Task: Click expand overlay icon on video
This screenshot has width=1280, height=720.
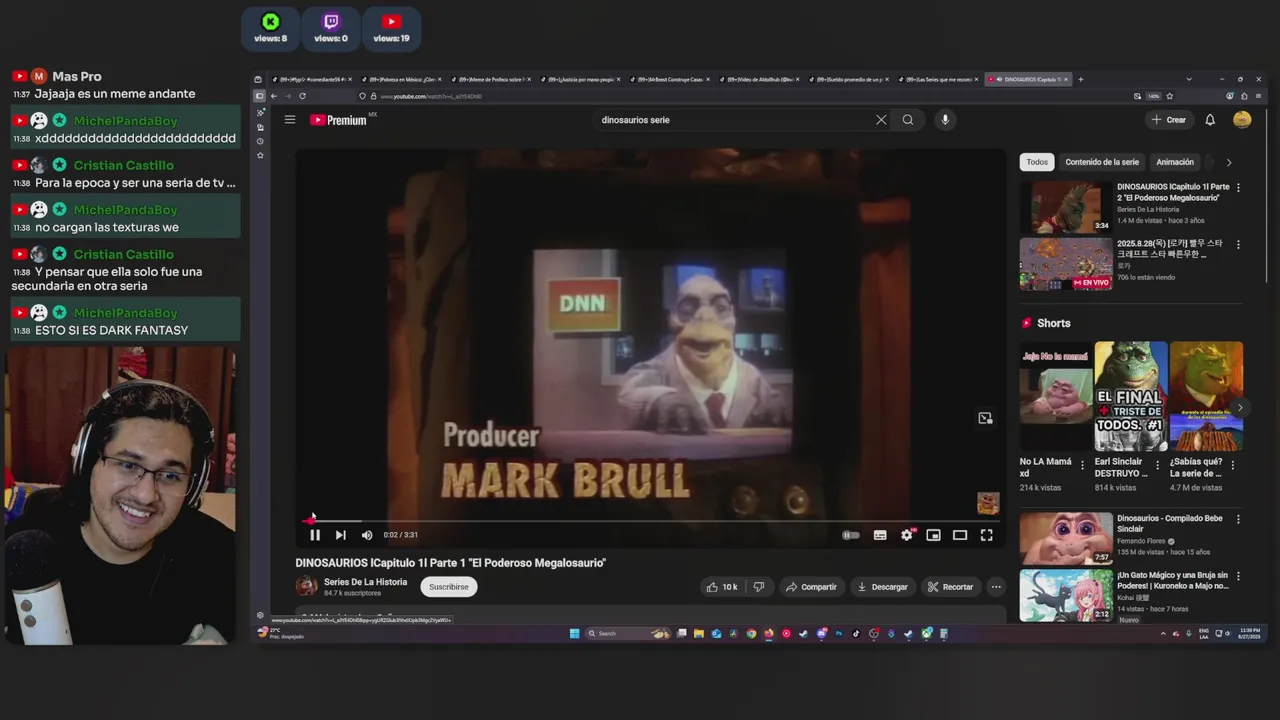Action: (985, 418)
